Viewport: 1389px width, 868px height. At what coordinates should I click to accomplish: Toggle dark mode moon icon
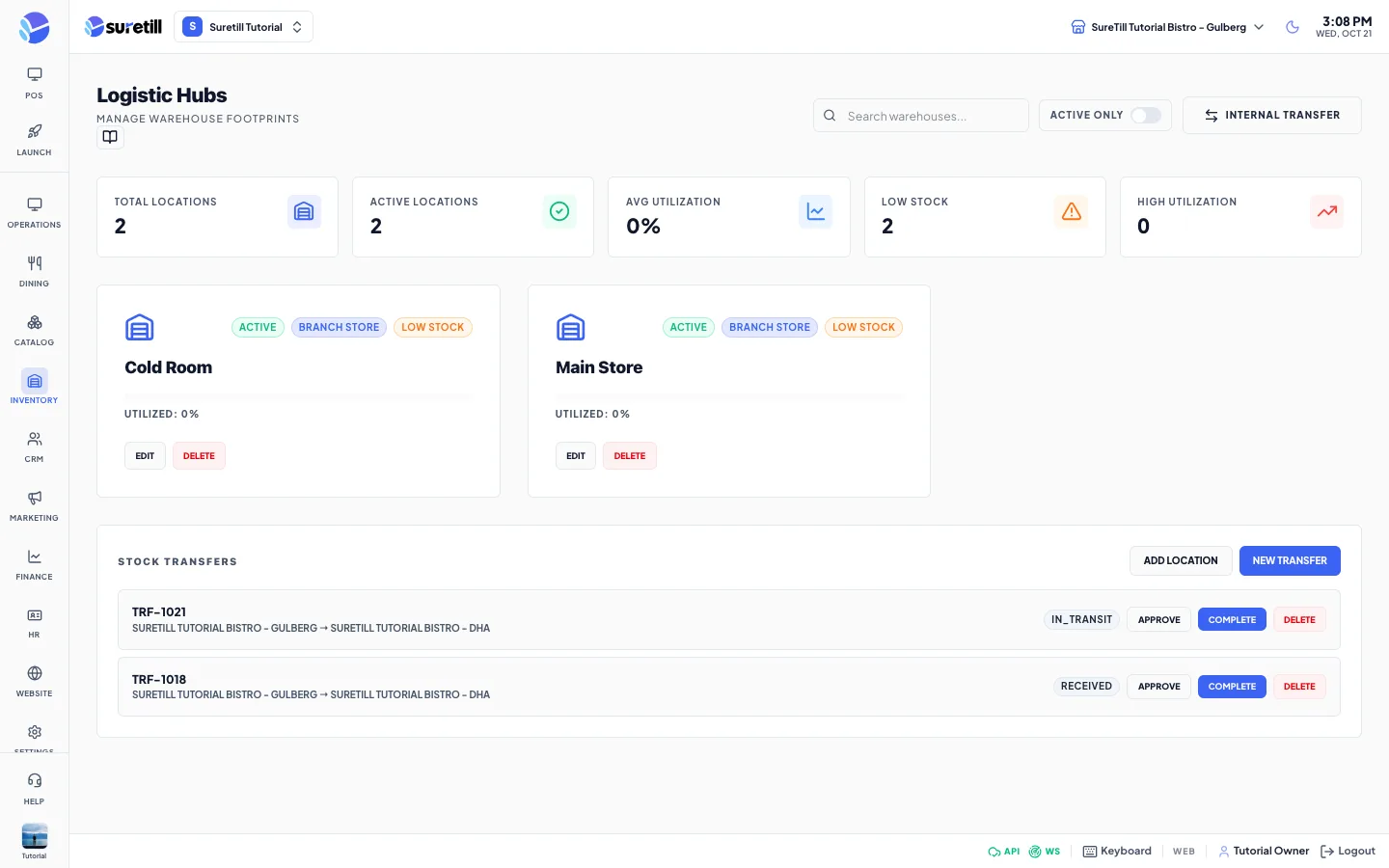tap(1293, 27)
